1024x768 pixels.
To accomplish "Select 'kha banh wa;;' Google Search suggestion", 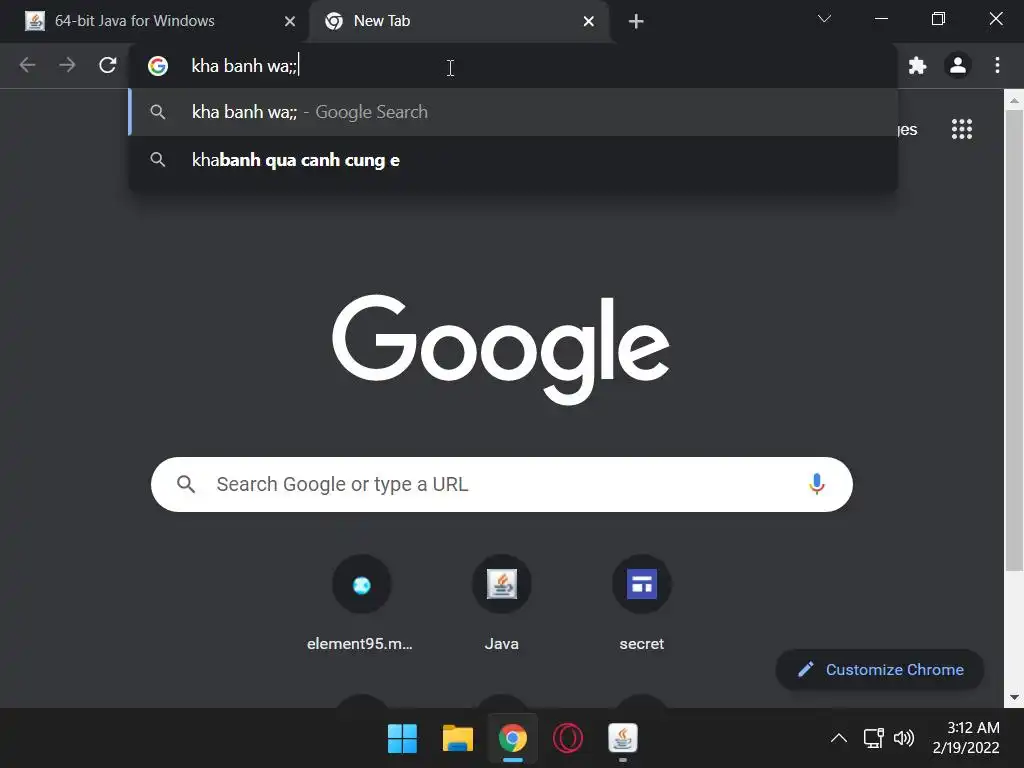I will point(513,112).
